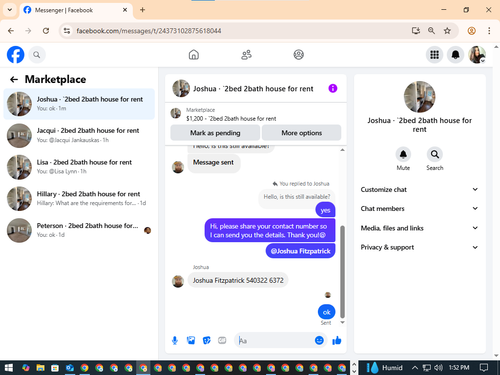
Task: Select the Messenger | Facebook tab
Action: click(x=76, y=10)
